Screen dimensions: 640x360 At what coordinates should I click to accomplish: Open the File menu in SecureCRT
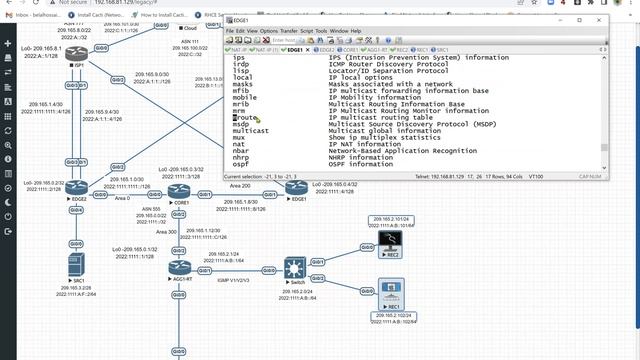point(230,31)
